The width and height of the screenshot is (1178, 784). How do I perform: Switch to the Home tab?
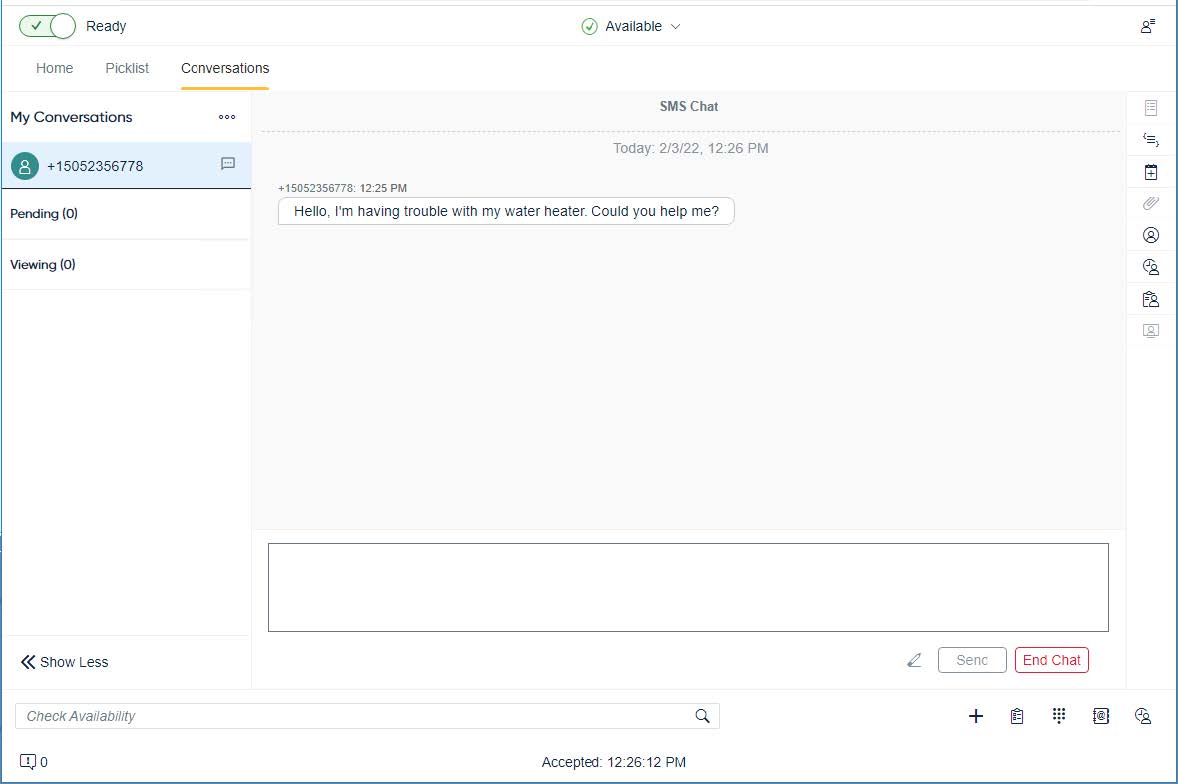54,68
